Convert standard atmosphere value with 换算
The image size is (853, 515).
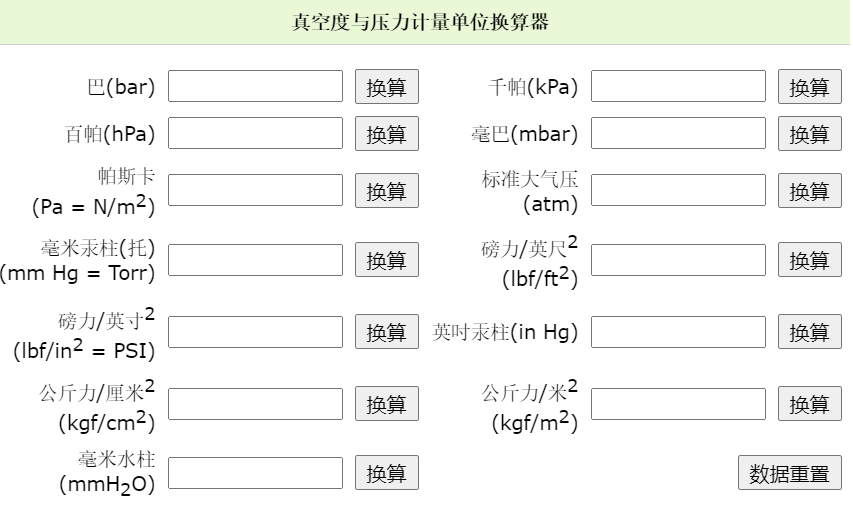pyautogui.click(x=809, y=191)
